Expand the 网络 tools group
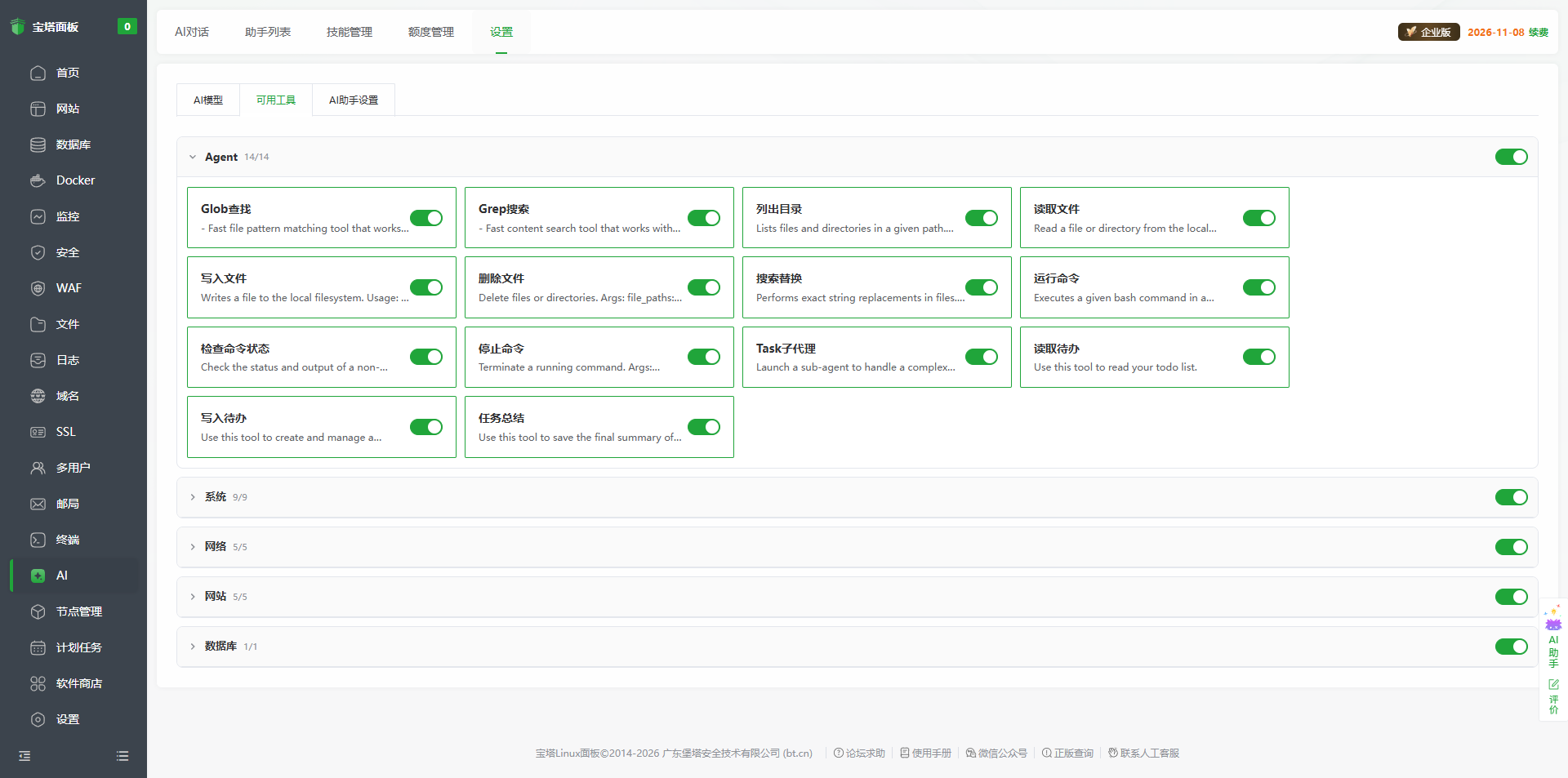Viewport: 1568px width, 778px height. [193, 547]
